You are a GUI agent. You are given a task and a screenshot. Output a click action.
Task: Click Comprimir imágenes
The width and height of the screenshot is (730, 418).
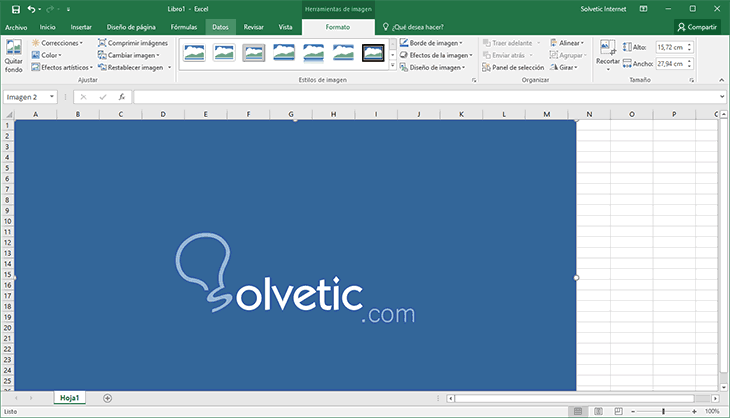click(133, 43)
